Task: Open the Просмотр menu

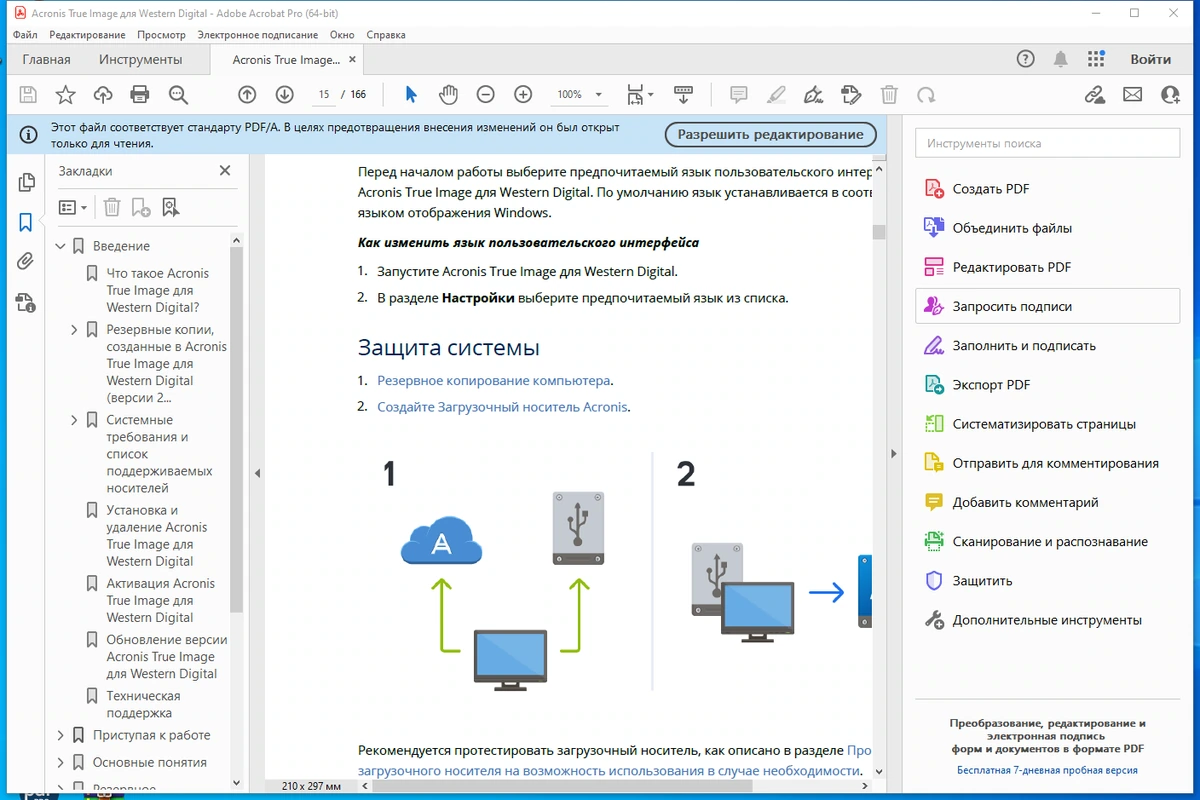Action: [161, 34]
